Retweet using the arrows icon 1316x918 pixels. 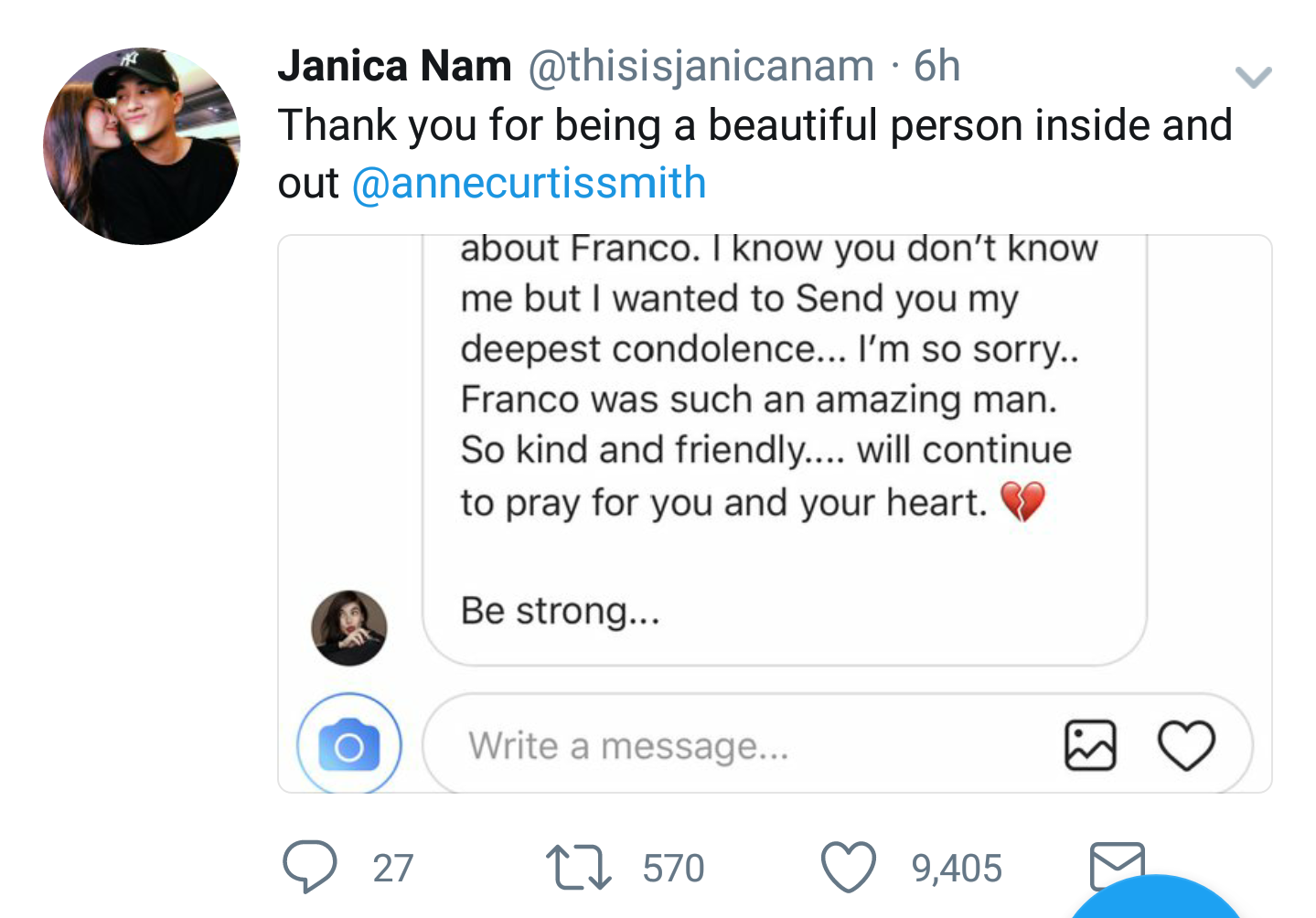click(x=578, y=868)
